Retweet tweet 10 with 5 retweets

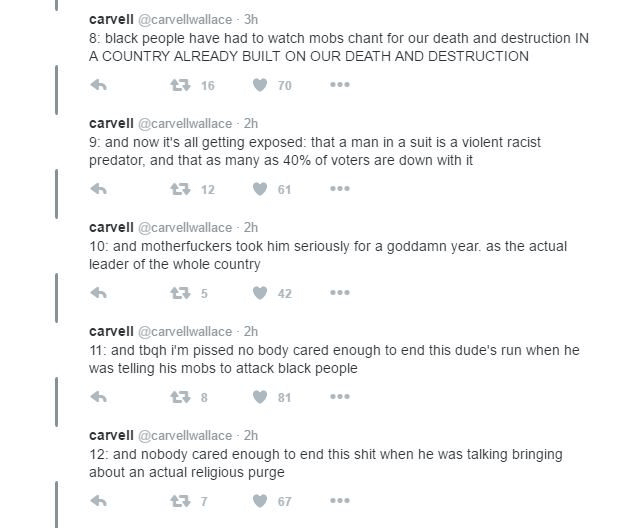[x=181, y=293]
